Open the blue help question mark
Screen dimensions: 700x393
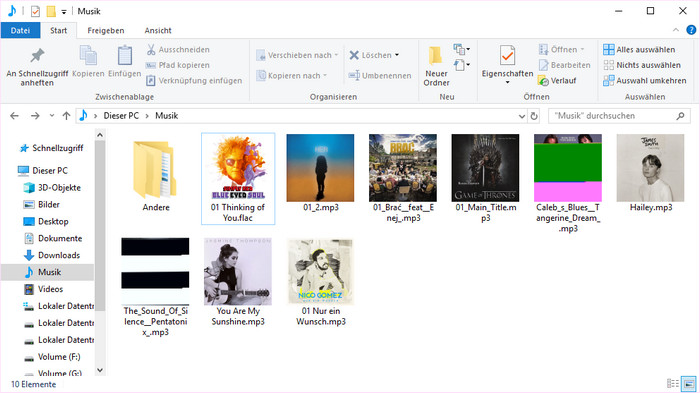(x=691, y=30)
